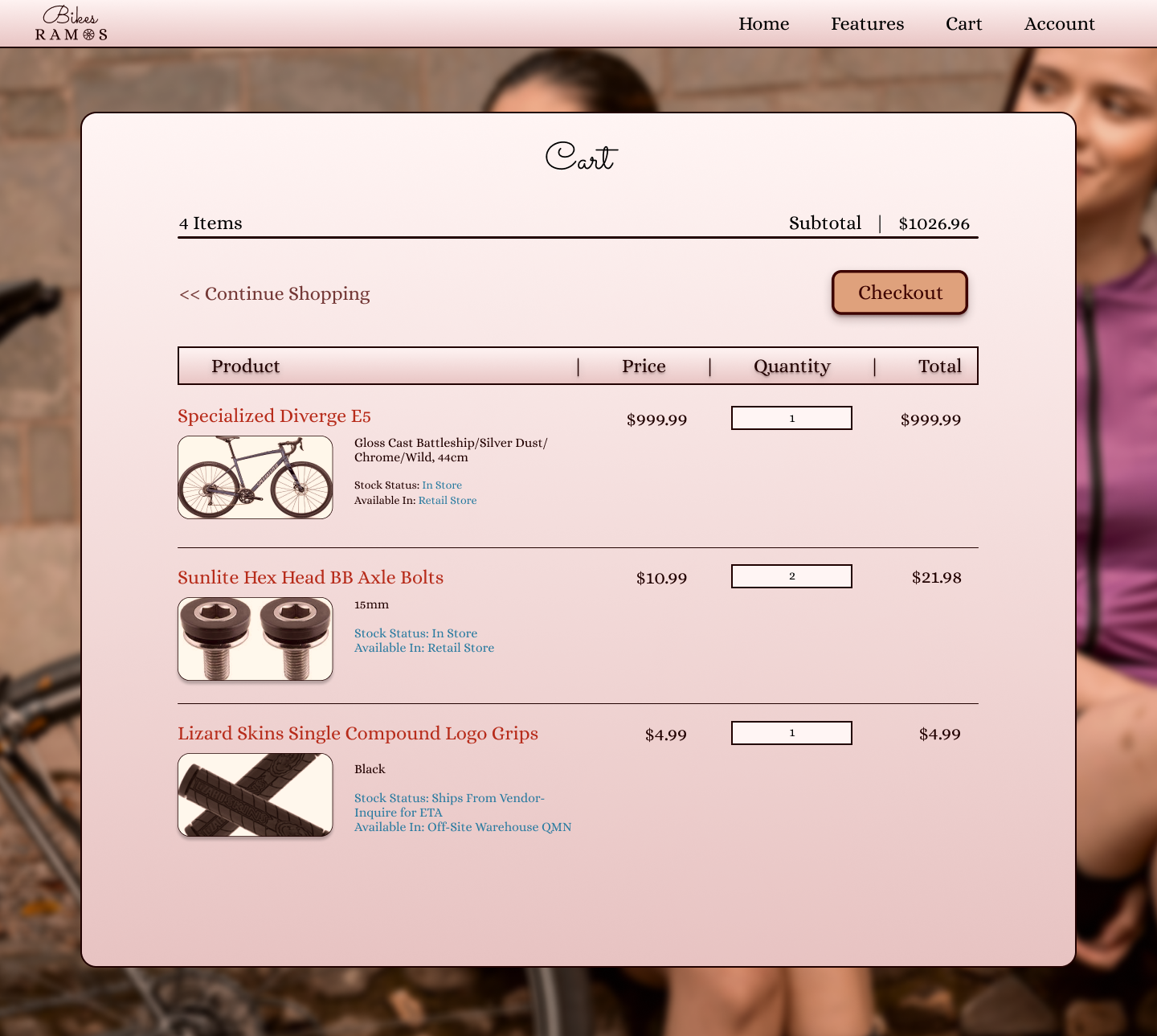The width and height of the screenshot is (1157, 1036).
Task: Follow the Continue Shopping link
Action: 275,294
